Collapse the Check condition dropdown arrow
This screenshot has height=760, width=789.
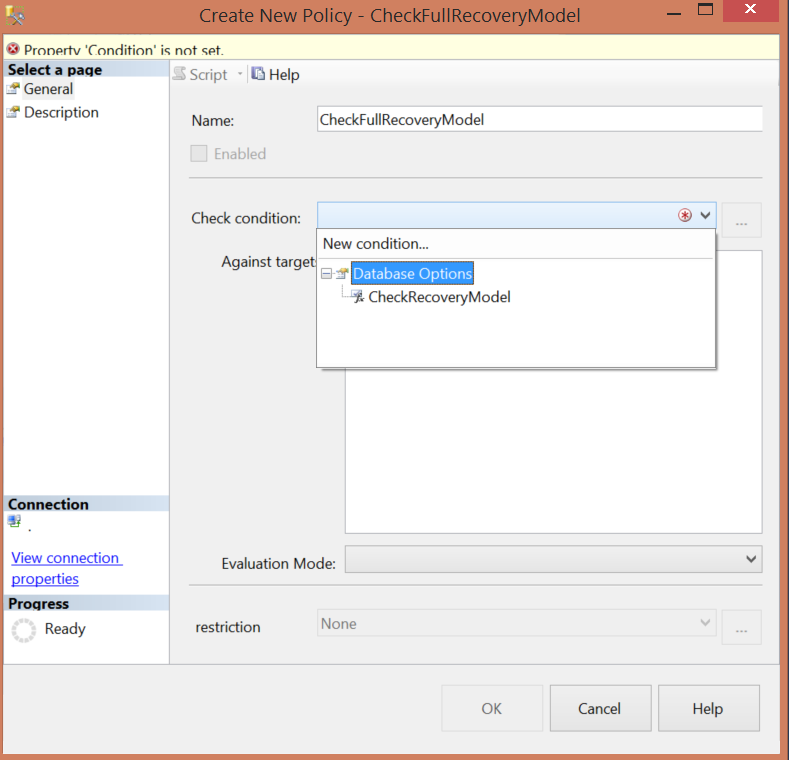pyautogui.click(x=705, y=215)
